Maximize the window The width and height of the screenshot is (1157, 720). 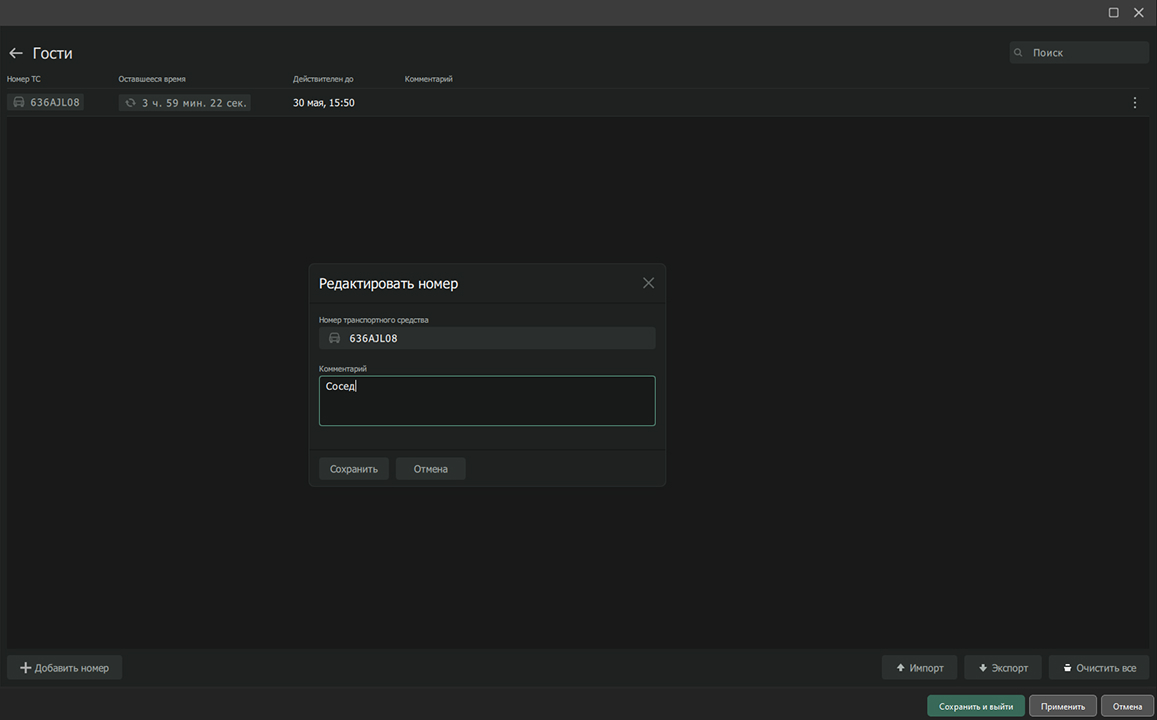click(x=1113, y=13)
